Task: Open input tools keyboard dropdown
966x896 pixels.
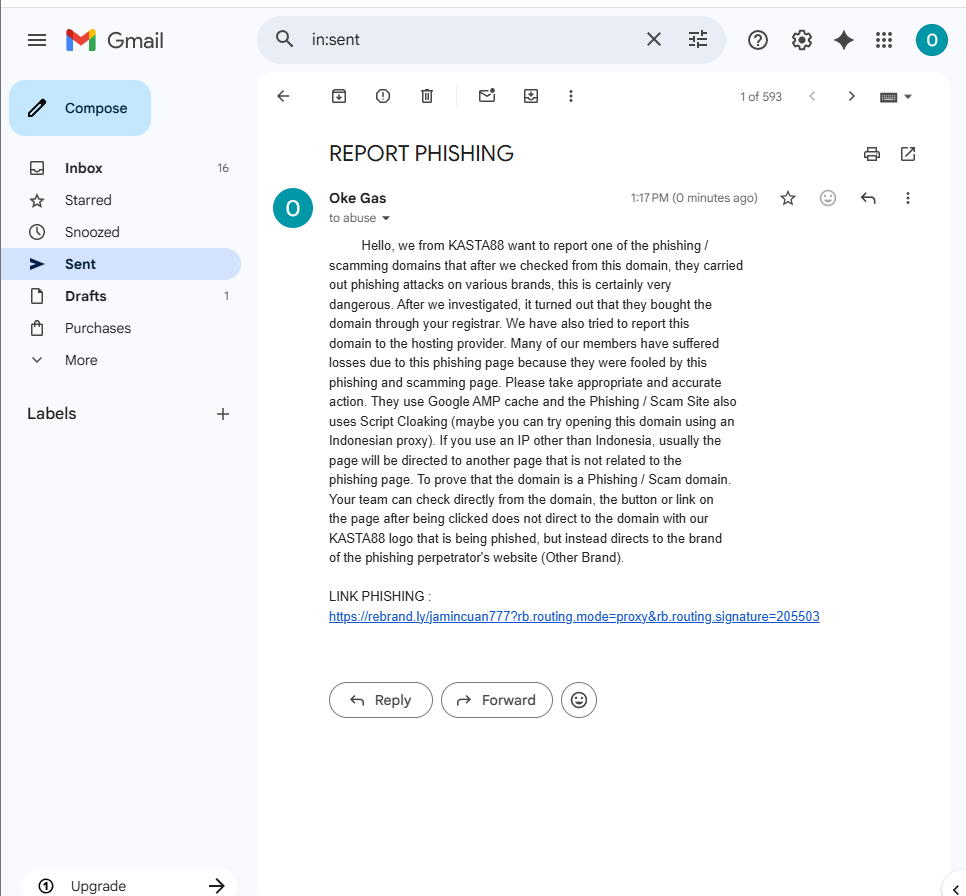Action: coord(895,97)
